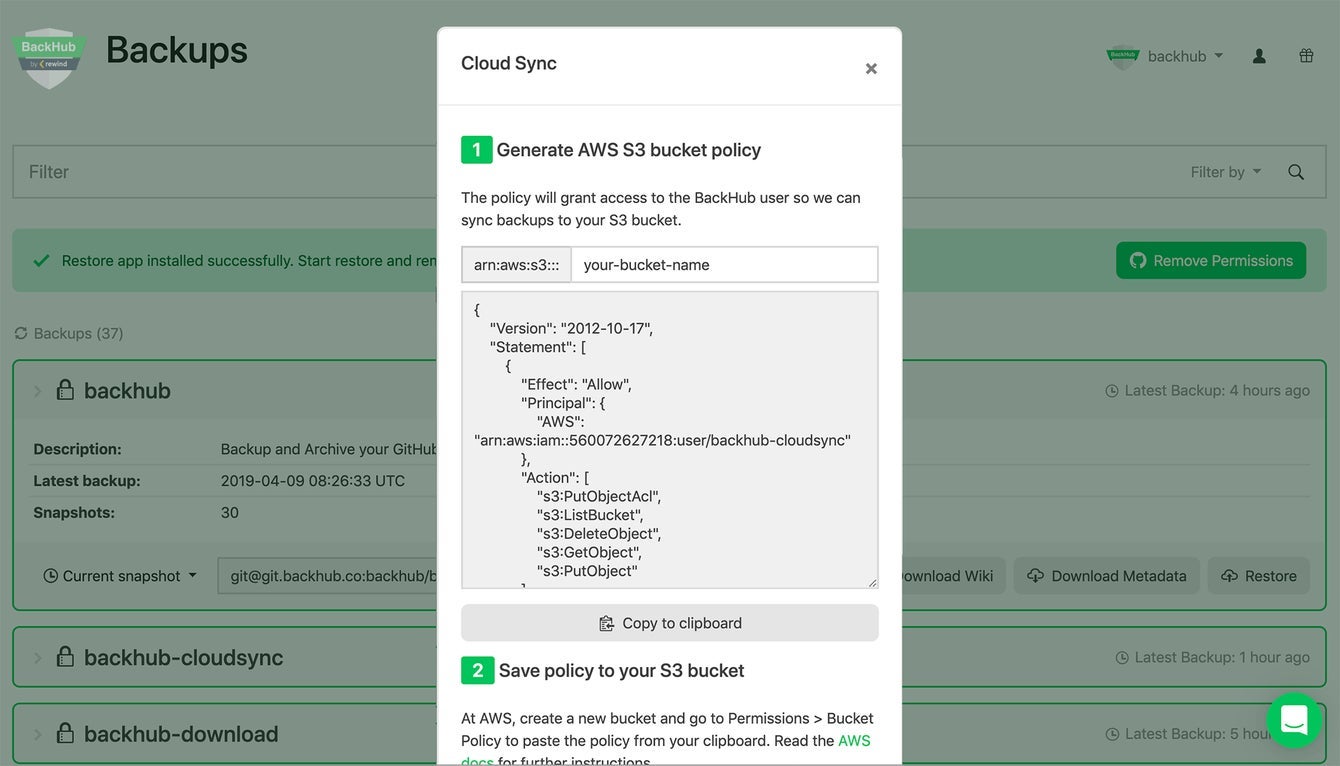Close the Cloud Sync dialog
Image resolution: width=1340 pixels, height=766 pixels.
coord(871,68)
